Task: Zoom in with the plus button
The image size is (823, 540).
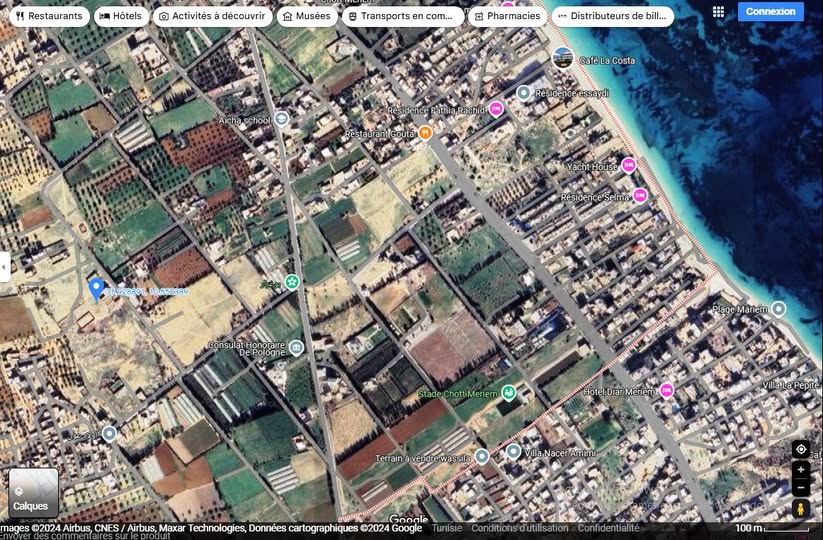Action: coord(800,470)
